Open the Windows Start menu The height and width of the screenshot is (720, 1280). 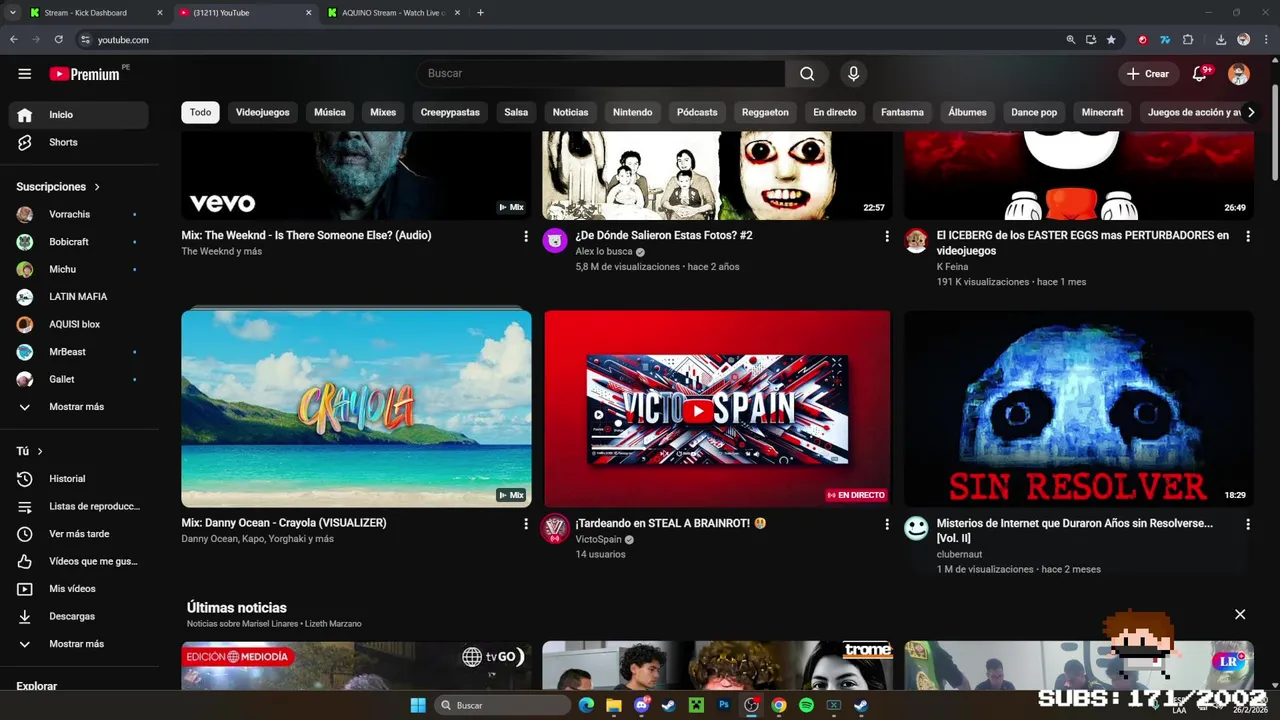418,705
